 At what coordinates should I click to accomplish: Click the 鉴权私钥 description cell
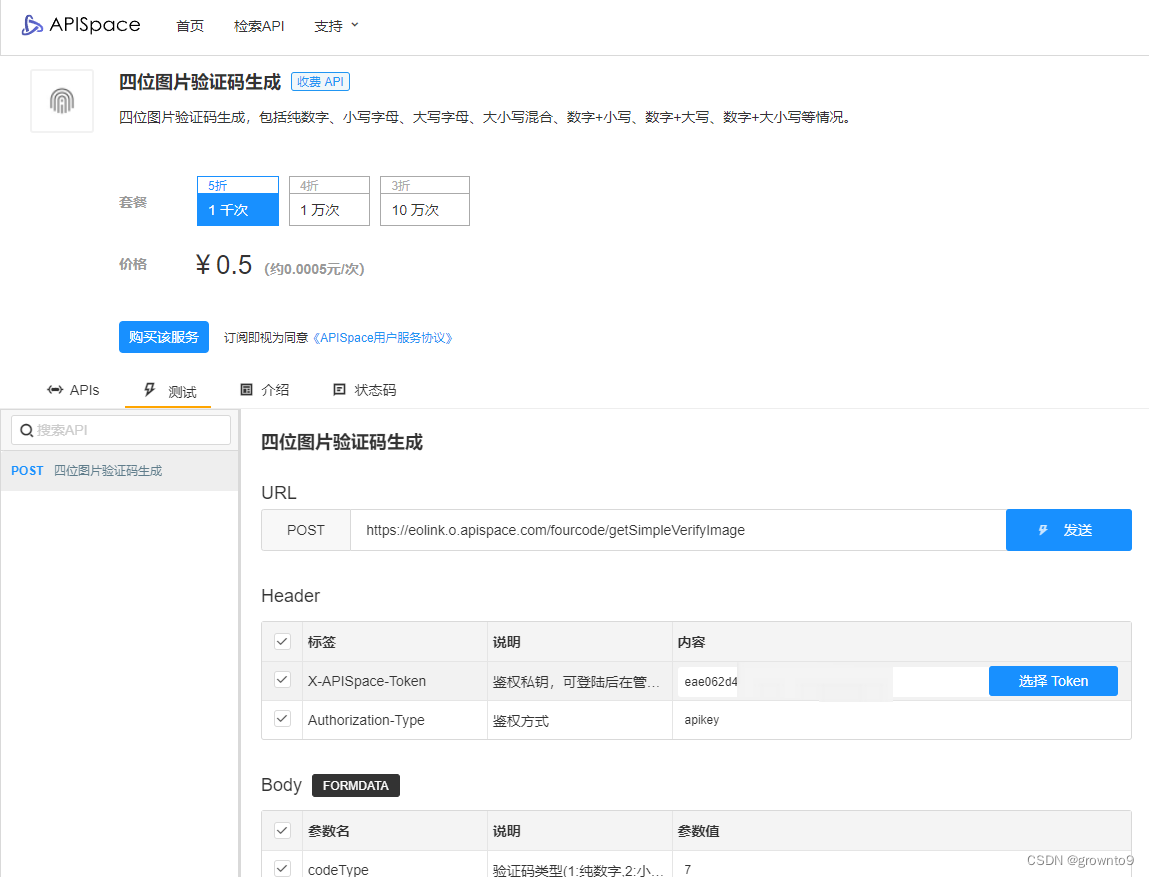point(580,681)
